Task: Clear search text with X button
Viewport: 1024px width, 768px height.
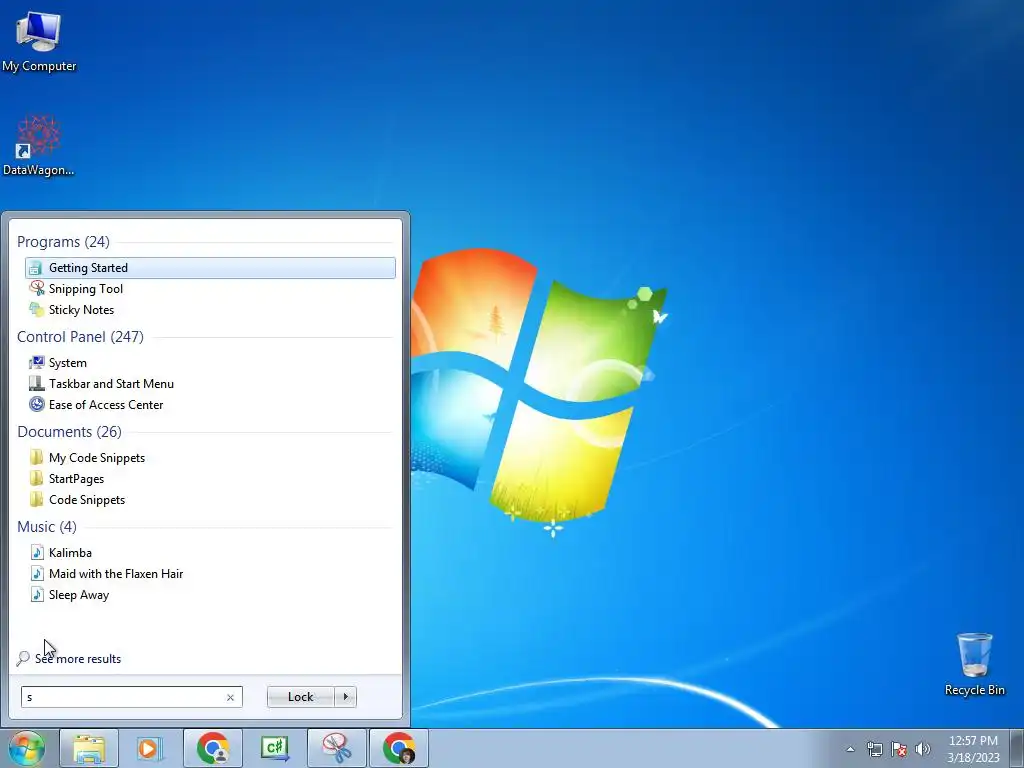Action: [231, 697]
